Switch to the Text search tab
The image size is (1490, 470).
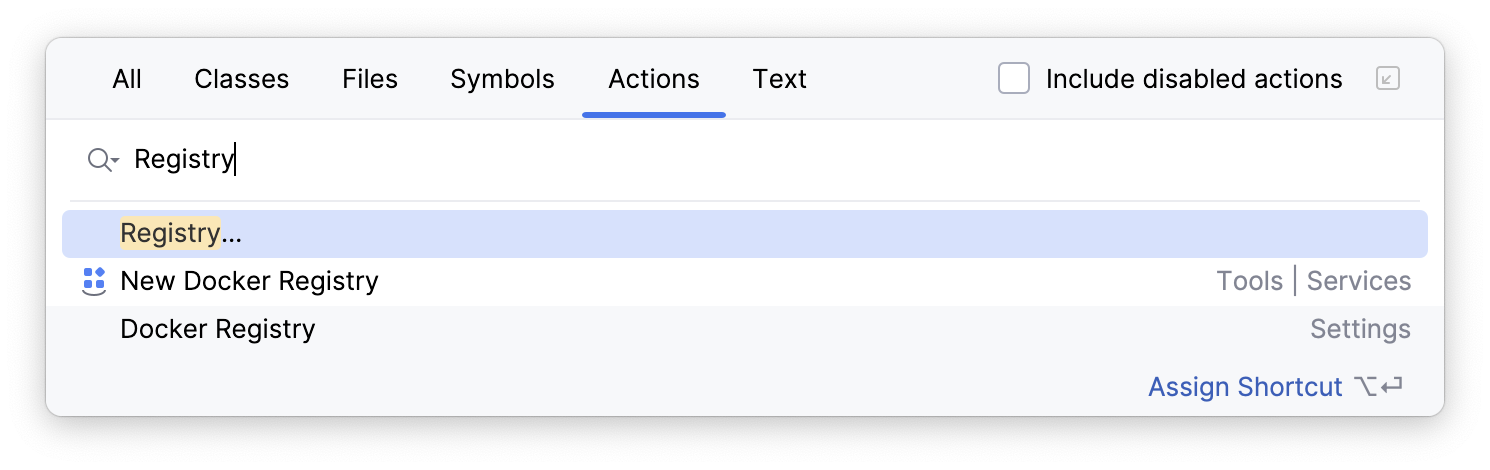click(x=779, y=79)
